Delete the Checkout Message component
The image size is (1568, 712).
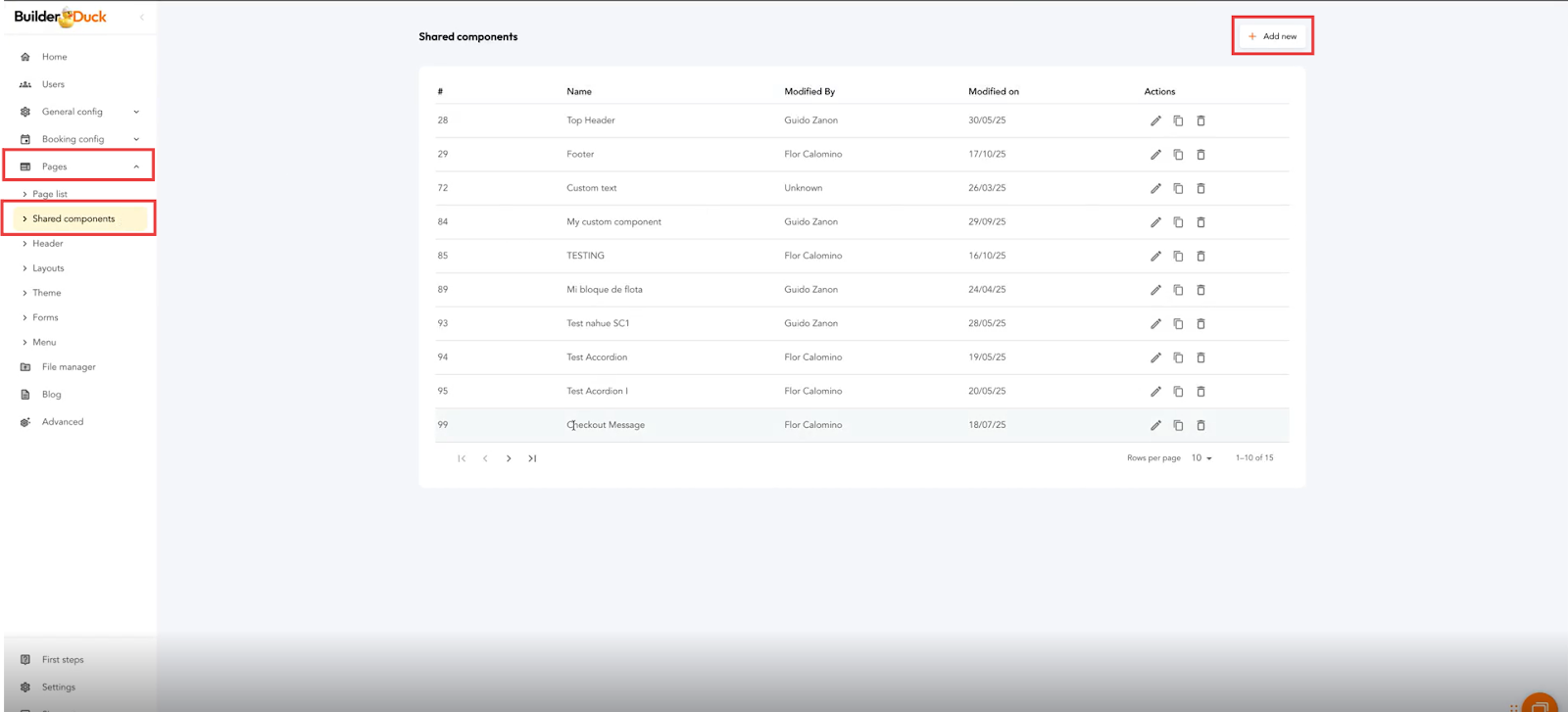tap(1200, 425)
